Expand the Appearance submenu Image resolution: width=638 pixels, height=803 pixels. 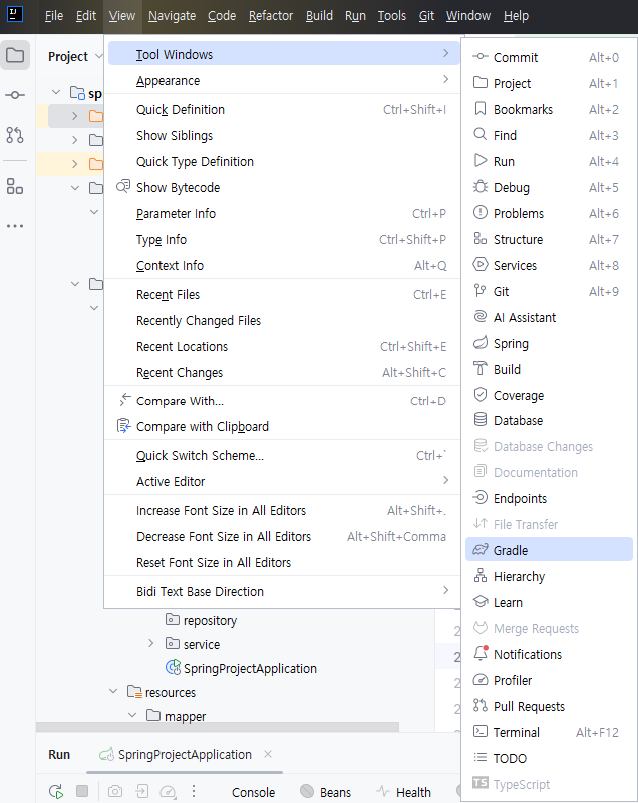tap(282, 80)
